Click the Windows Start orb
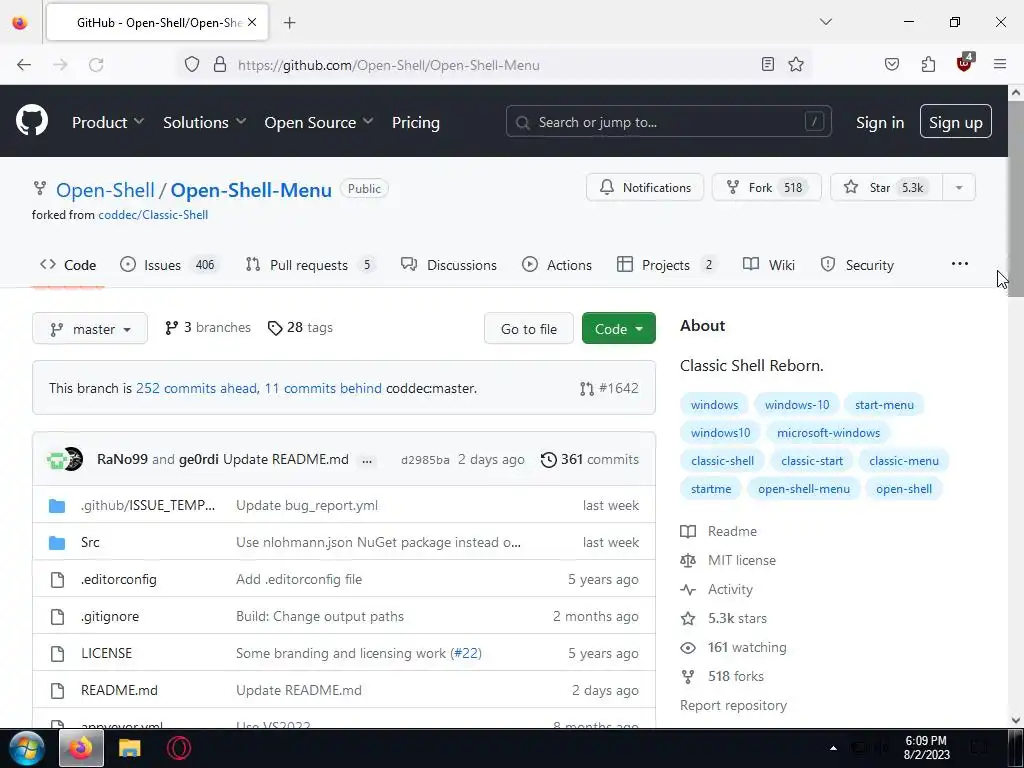1024x768 pixels. click(27, 748)
